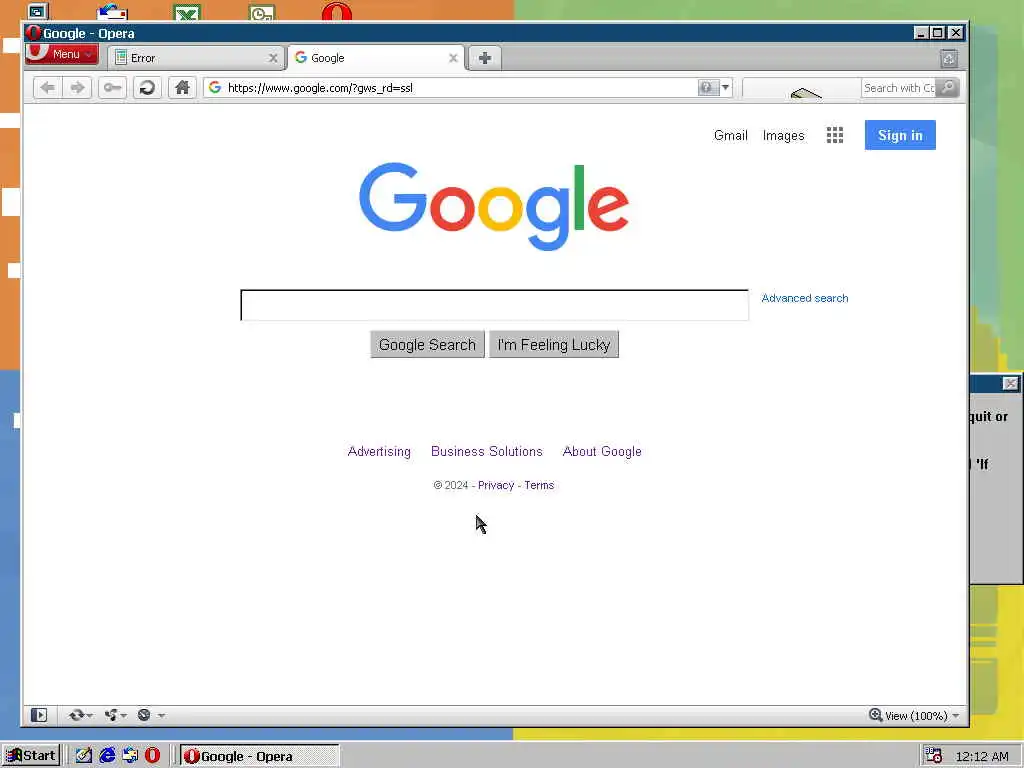Image resolution: width=1024 pixels, height=768 pixels.
Task: Open the Advertising link
Action: click(379, 451)
